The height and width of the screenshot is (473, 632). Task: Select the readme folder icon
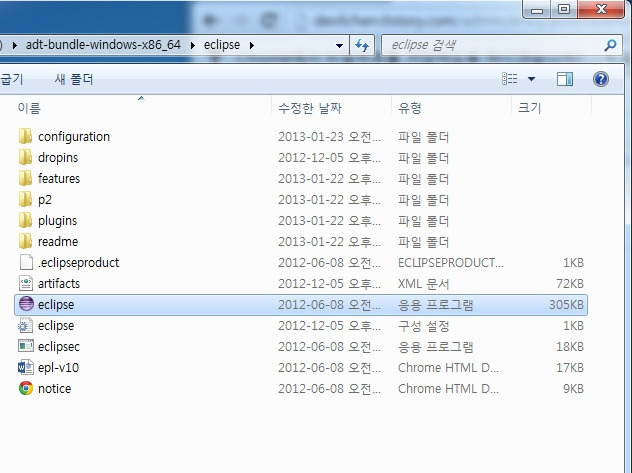point(25,241)
